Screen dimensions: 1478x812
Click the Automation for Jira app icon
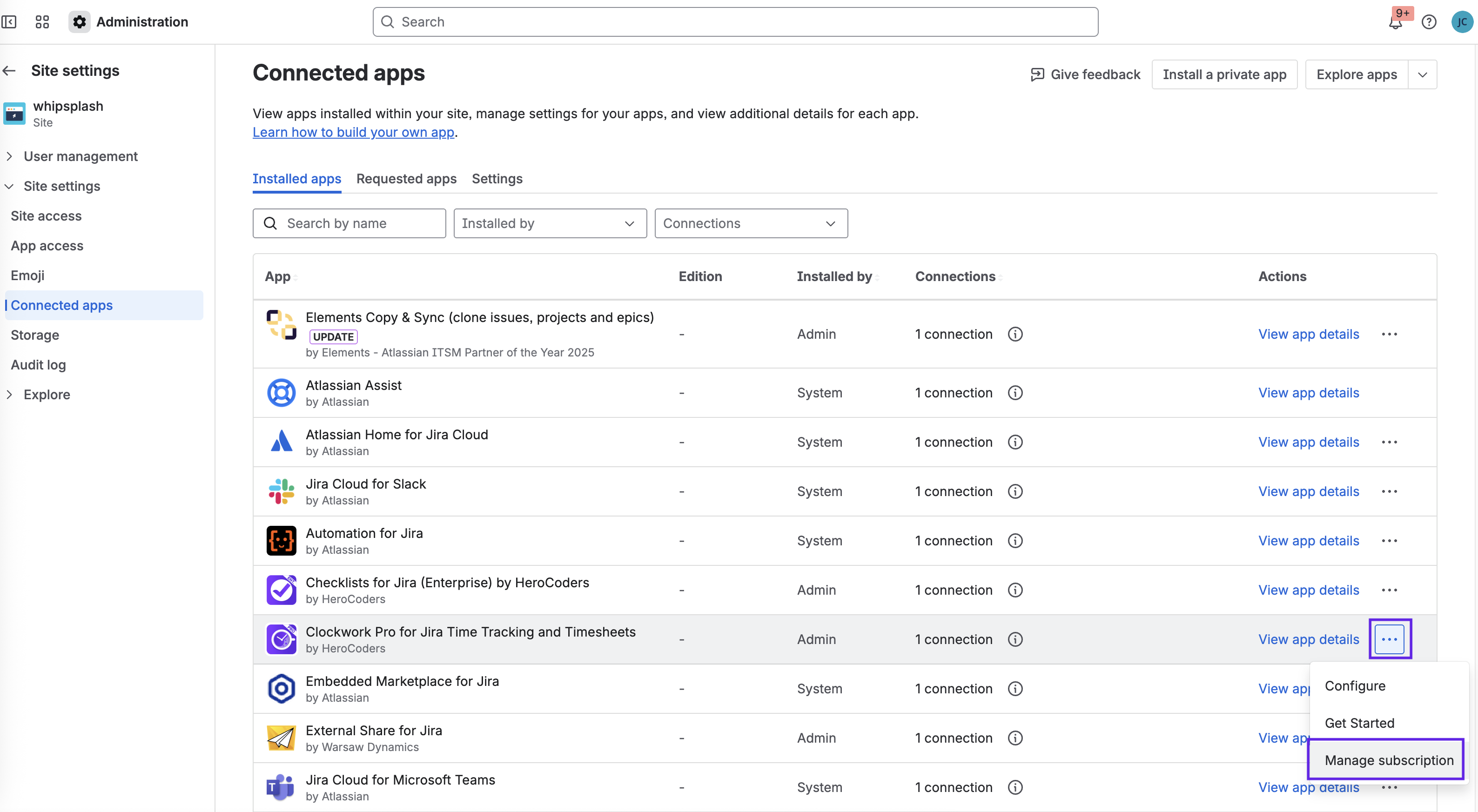tap(281, 541)
